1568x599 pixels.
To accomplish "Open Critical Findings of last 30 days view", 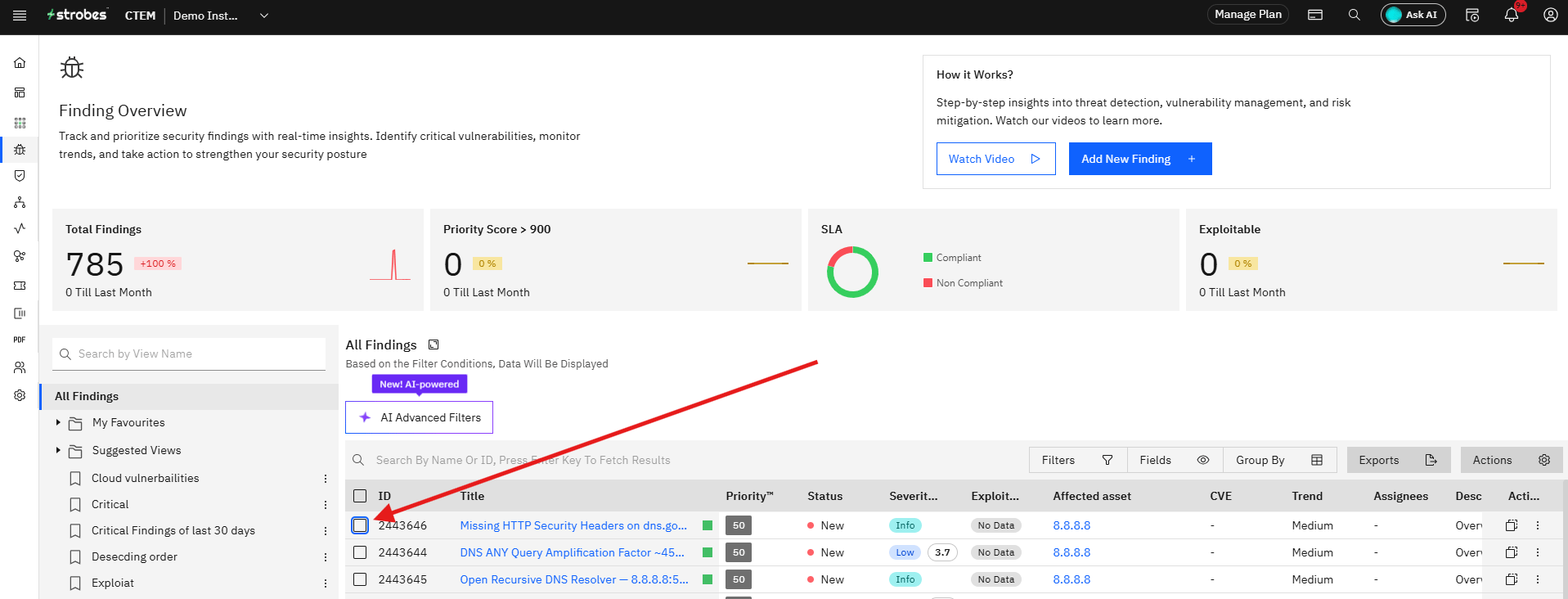I will (173, 530).
